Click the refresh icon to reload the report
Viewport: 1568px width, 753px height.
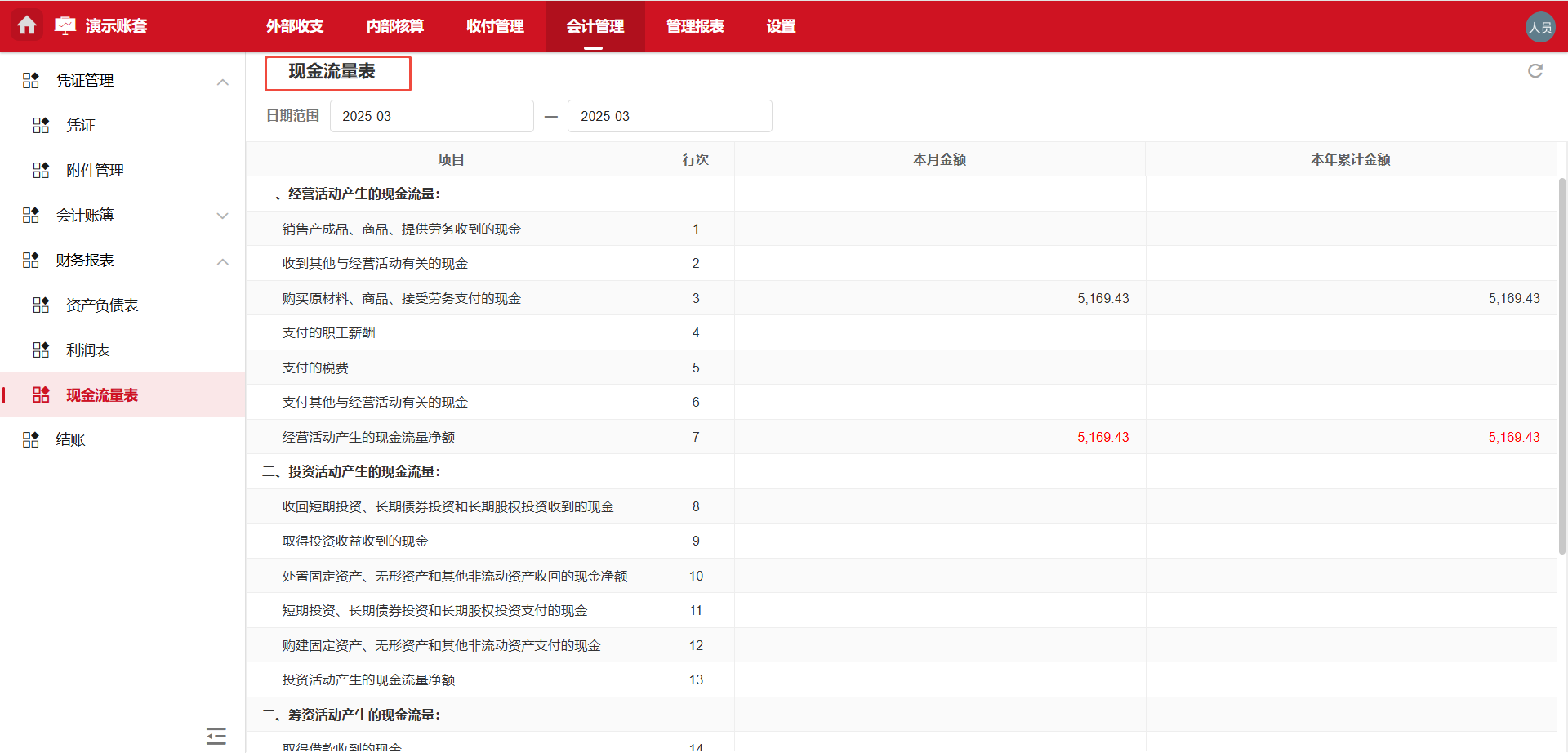tap(1536, 71)
